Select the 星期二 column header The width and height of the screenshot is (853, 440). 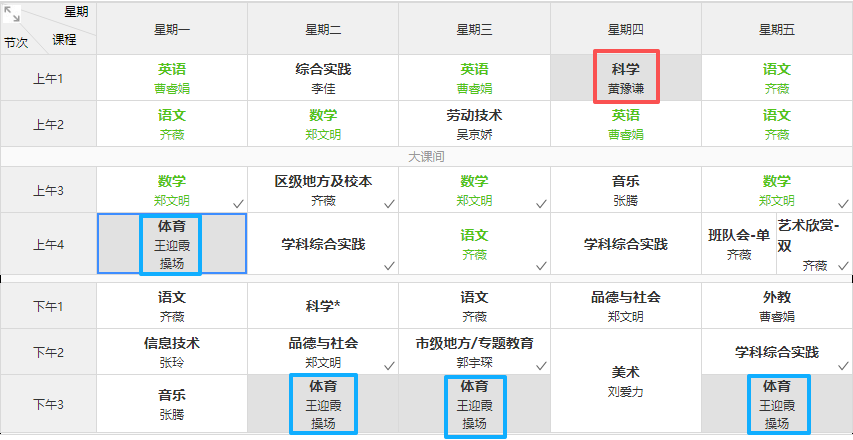(x=323, y=29)
